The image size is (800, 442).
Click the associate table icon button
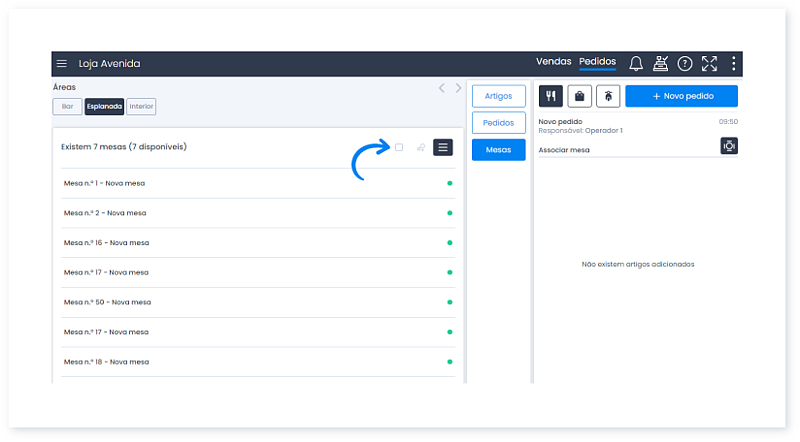pos(729,146)
